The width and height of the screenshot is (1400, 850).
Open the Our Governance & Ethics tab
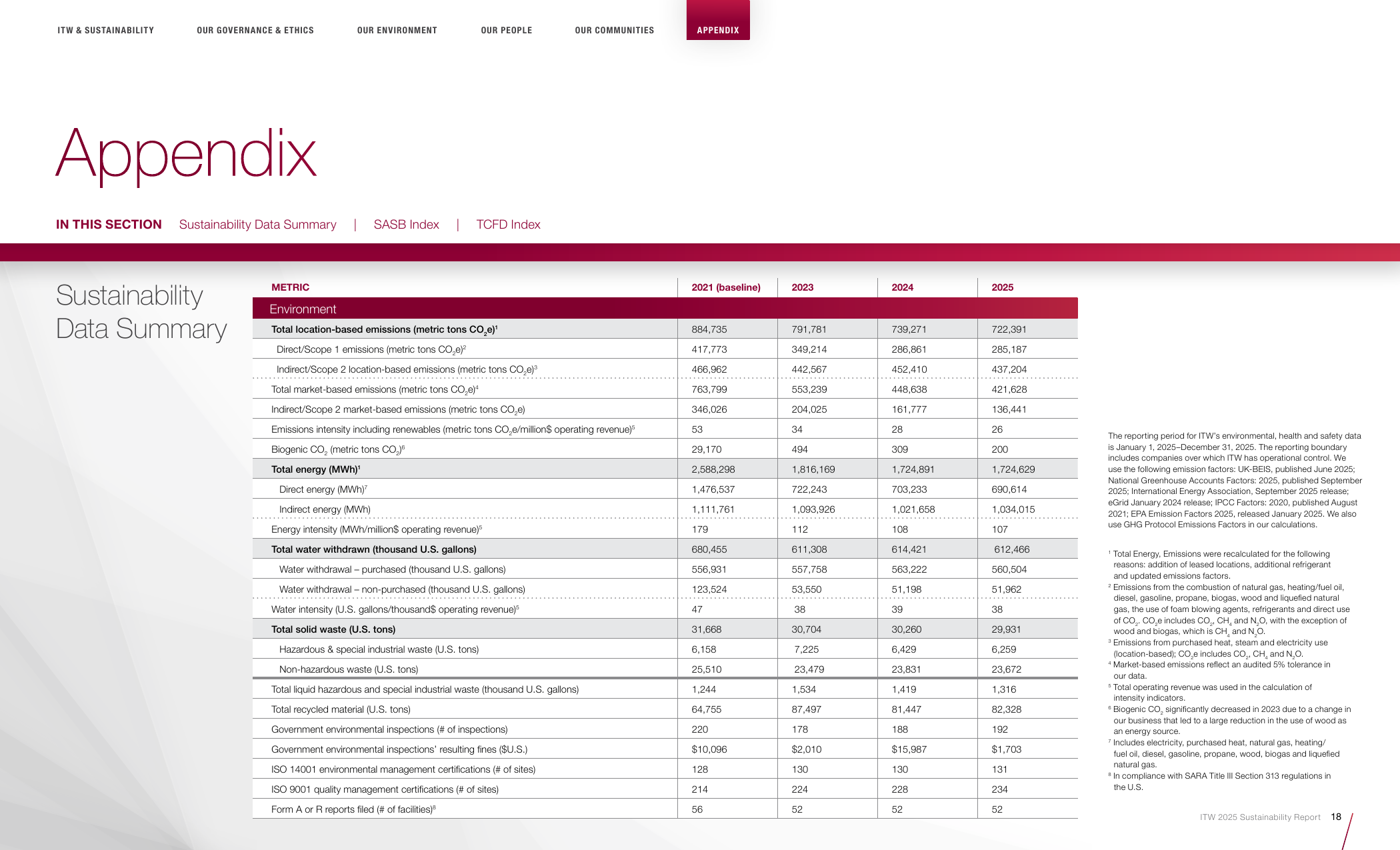255,31
